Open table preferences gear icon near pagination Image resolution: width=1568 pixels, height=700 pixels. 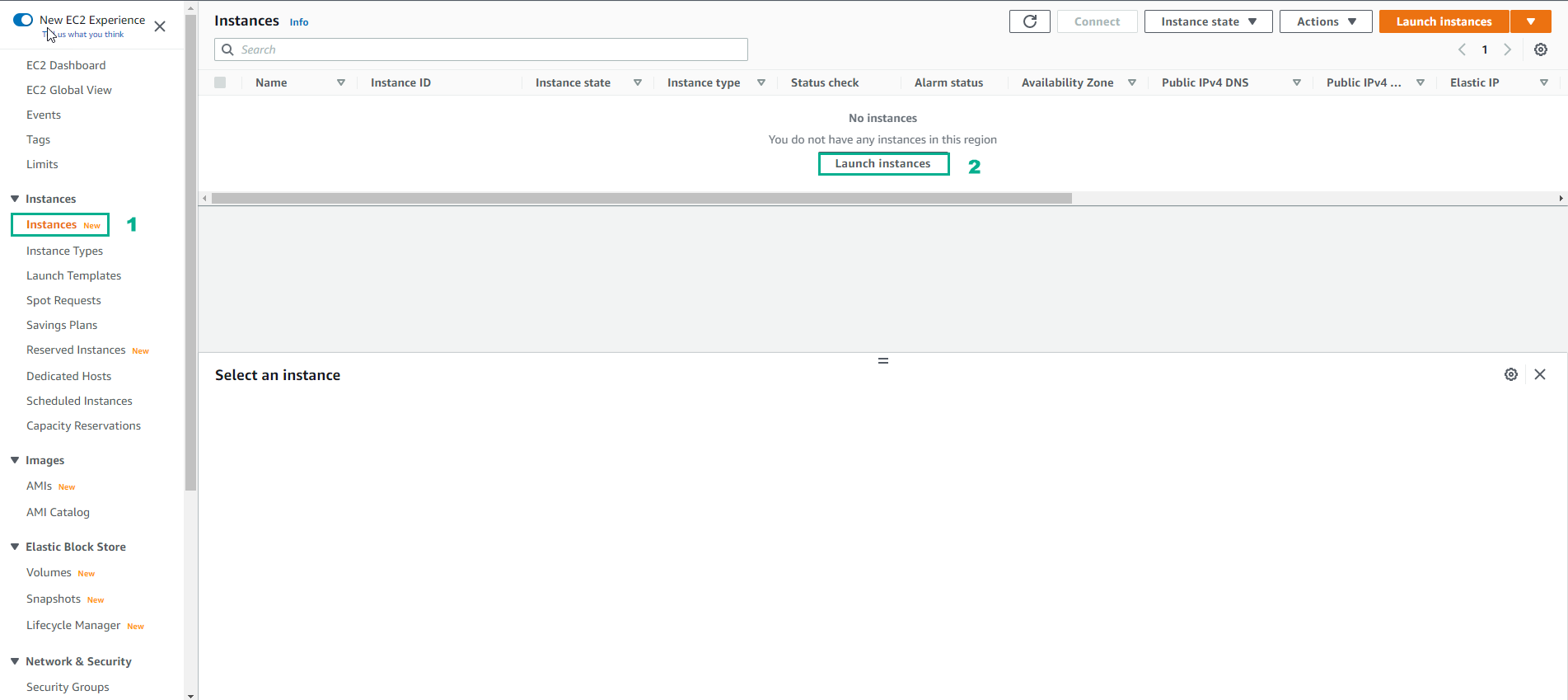[x=1540, y=49]
